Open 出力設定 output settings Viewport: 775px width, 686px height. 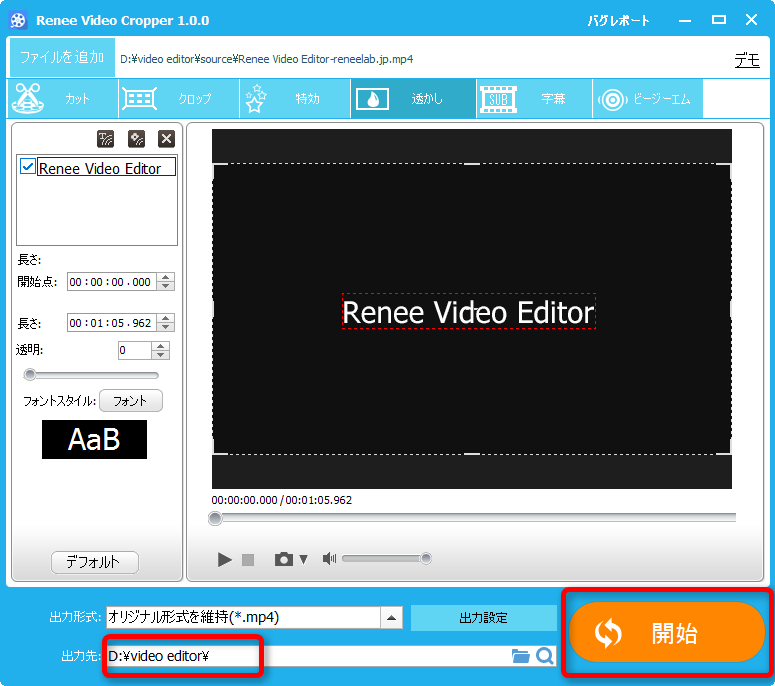pyautogui.click(x=483, y=618)
